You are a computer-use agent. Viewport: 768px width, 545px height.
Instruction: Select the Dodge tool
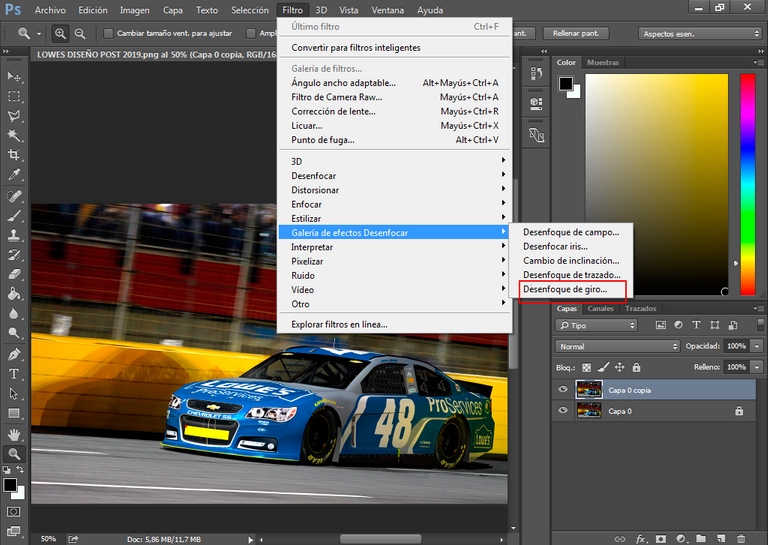coord(14,333)
